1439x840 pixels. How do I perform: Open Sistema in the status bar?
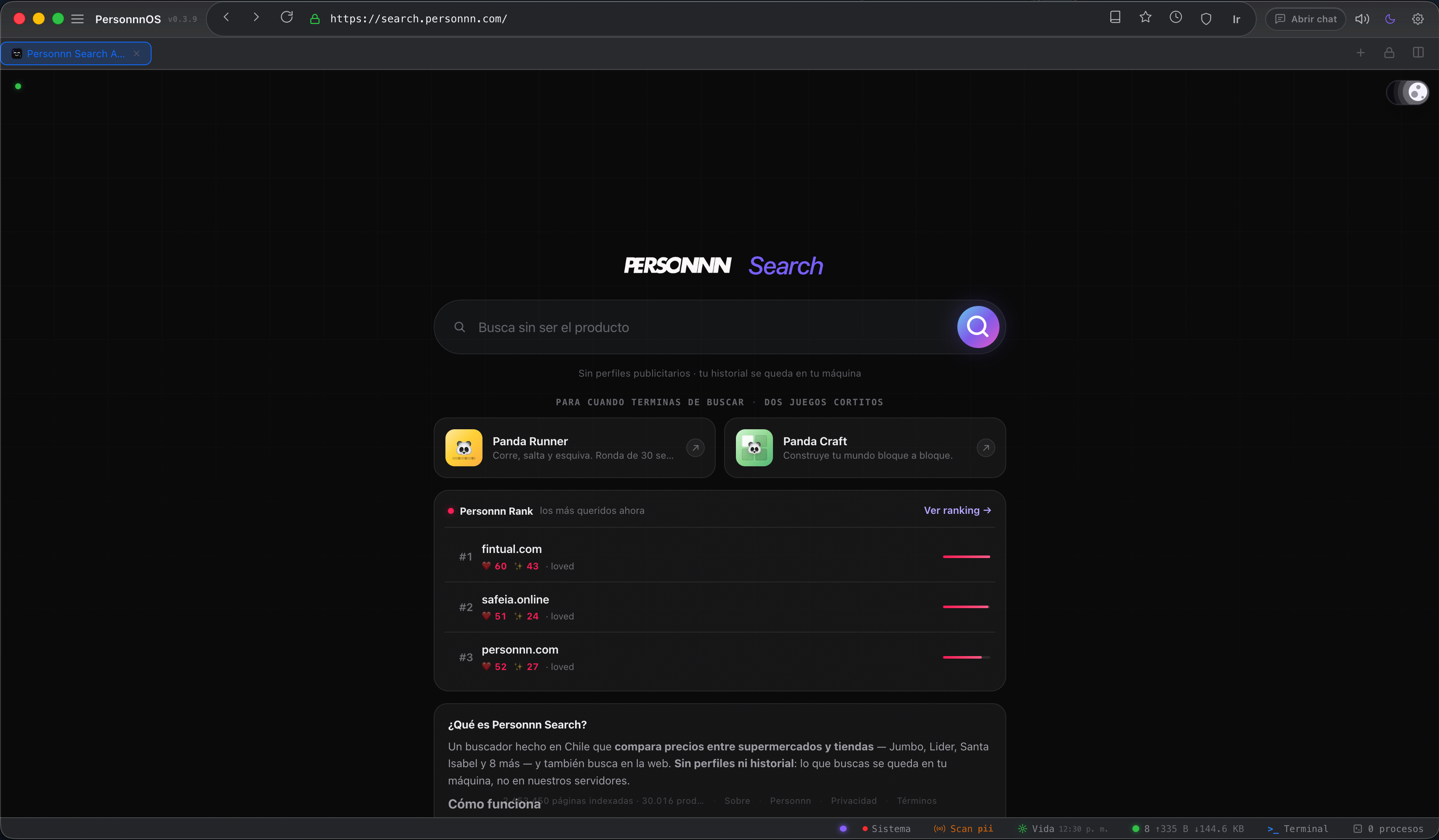click(886, 829)
